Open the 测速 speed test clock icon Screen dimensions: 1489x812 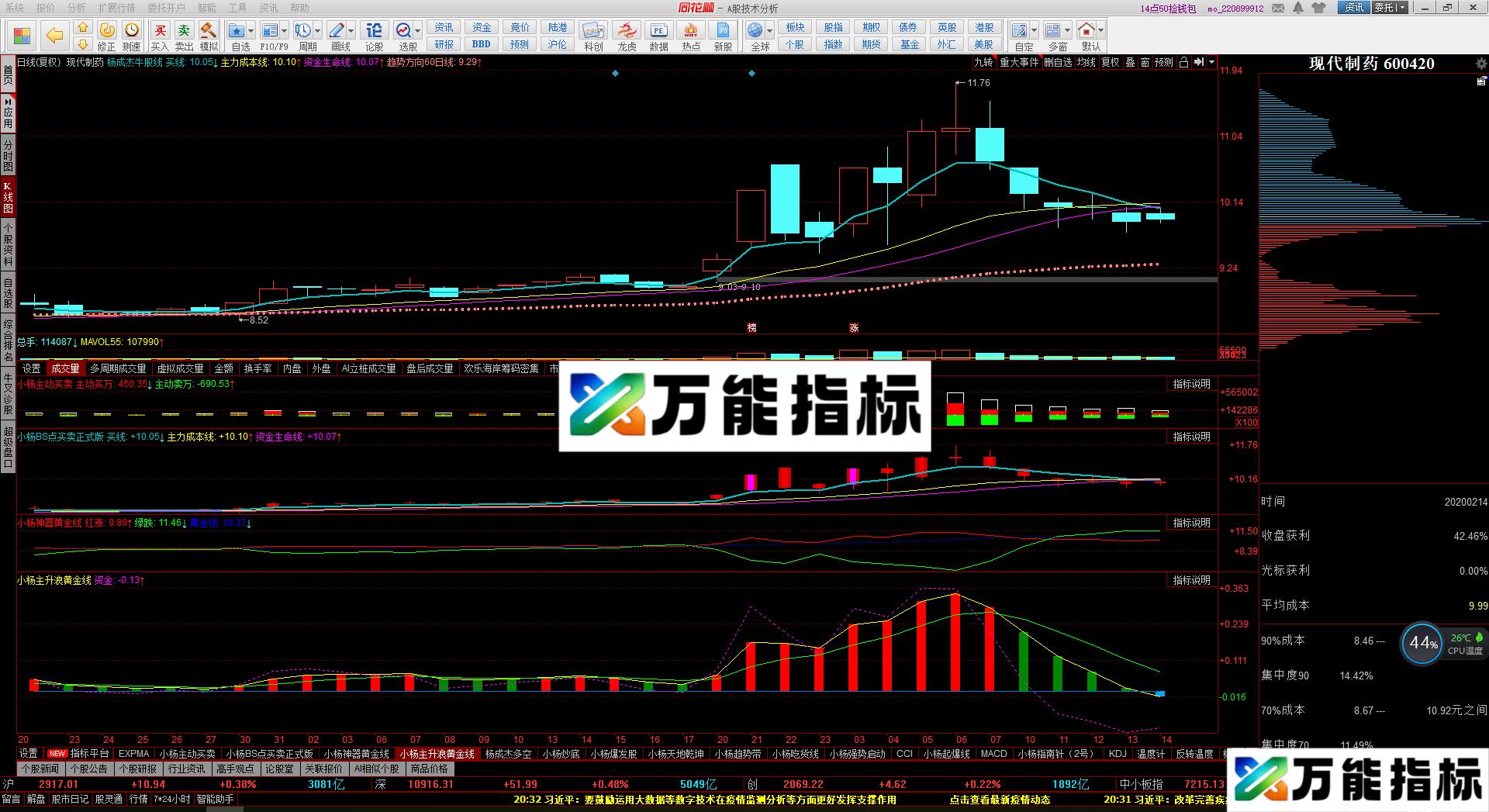pyautogui.click(x=132, y=36)
